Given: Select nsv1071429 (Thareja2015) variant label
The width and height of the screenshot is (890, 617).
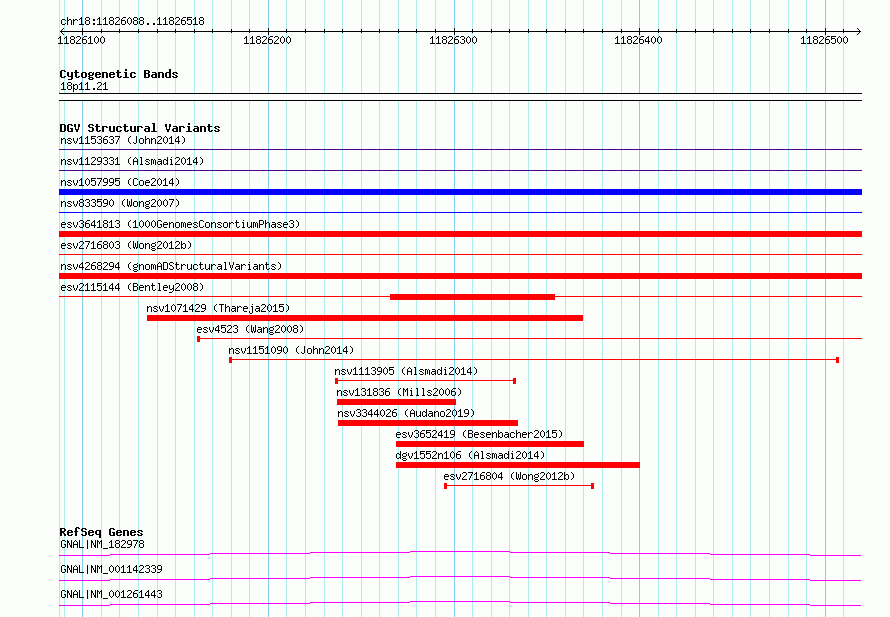Looking at the screenshot, I should 218,308.
